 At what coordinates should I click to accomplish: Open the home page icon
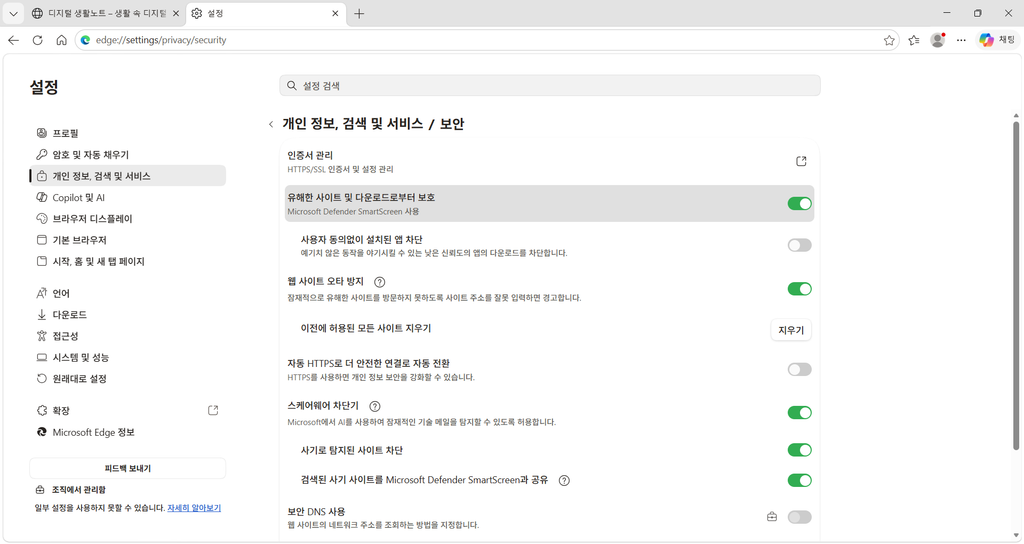tap(61, 40)
